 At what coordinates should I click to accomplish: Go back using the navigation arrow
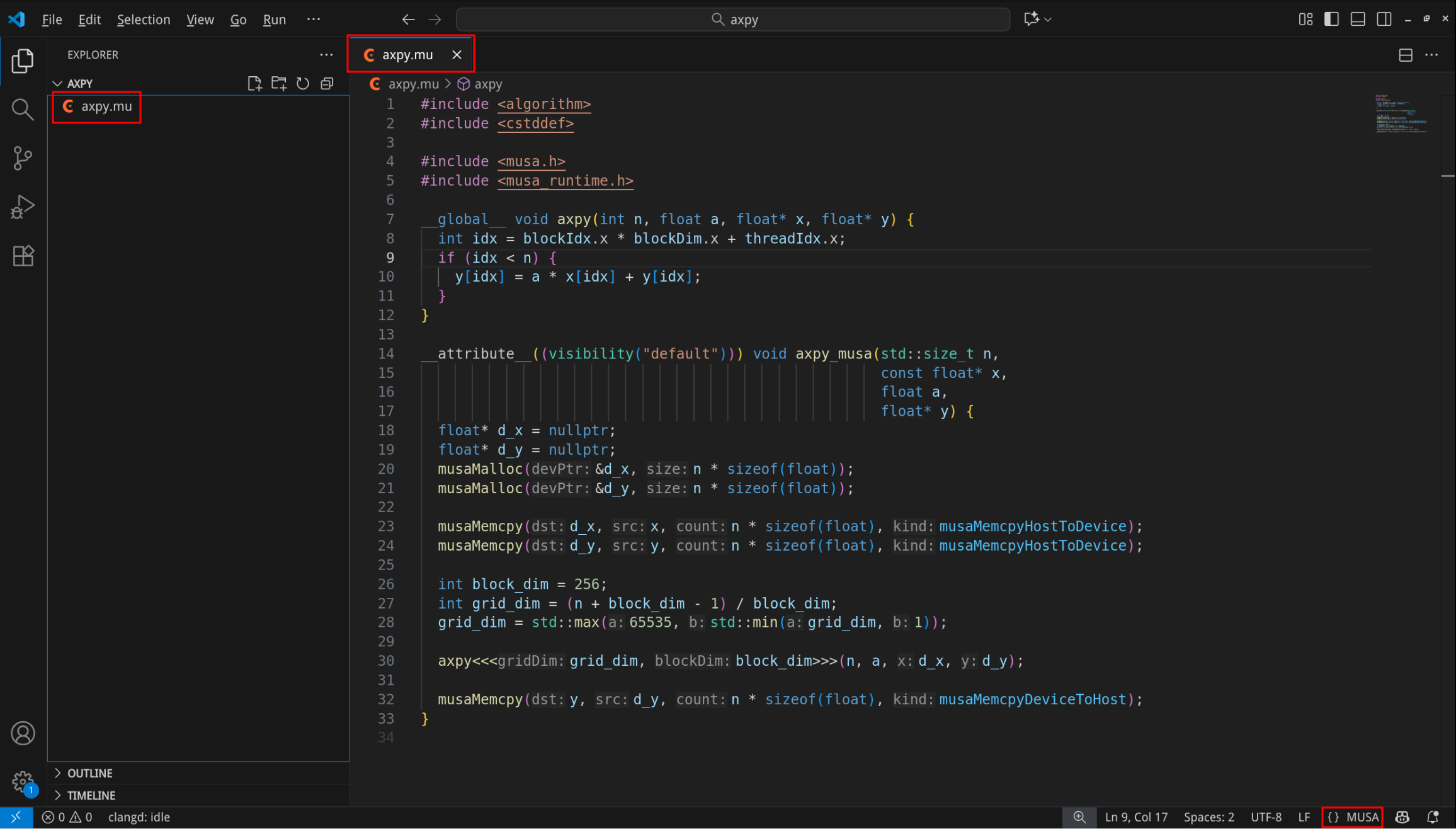(409, 20)
